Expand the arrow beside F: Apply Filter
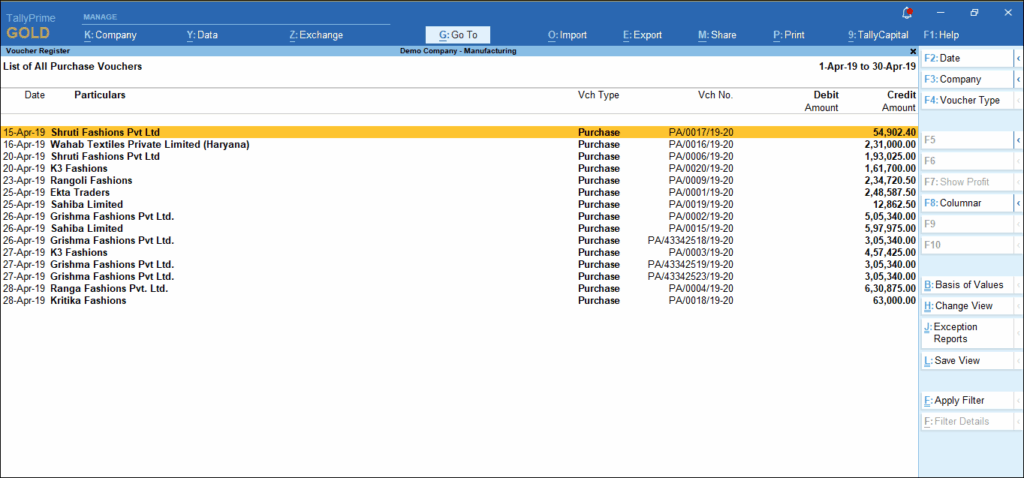1024x478 pixels. (1019, 400)
